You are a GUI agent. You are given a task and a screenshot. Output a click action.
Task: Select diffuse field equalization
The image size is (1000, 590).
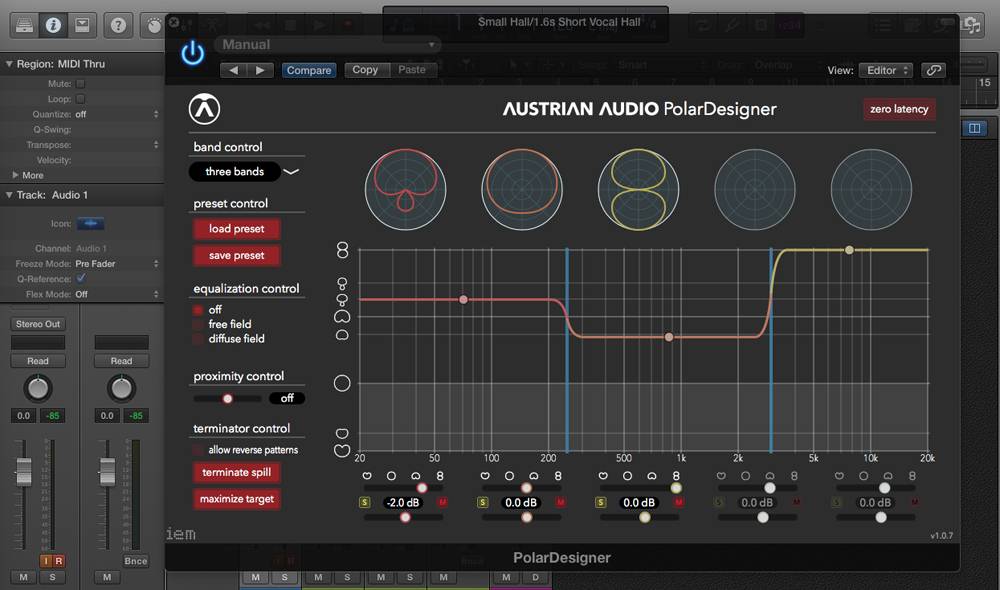(198, 339)
